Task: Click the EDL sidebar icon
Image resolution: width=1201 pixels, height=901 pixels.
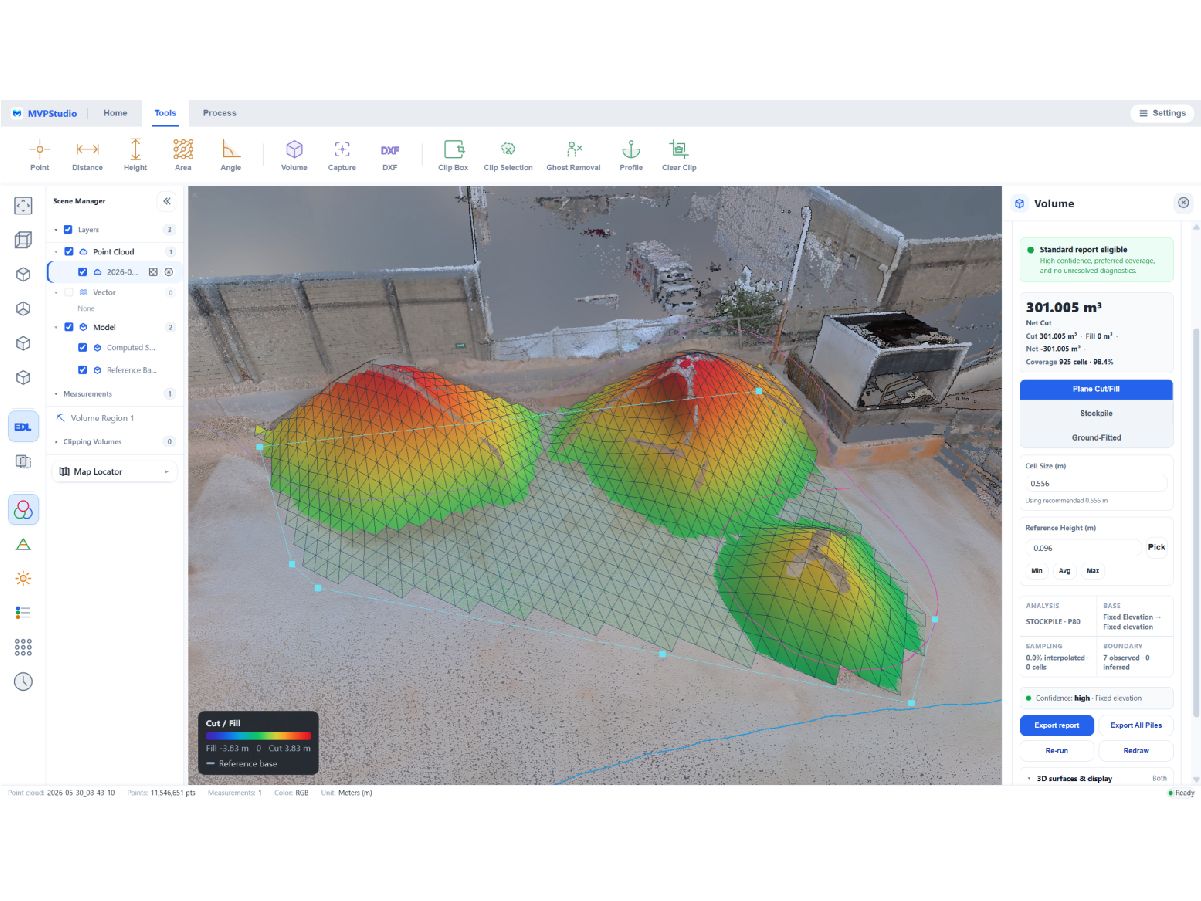Action: 23,426
